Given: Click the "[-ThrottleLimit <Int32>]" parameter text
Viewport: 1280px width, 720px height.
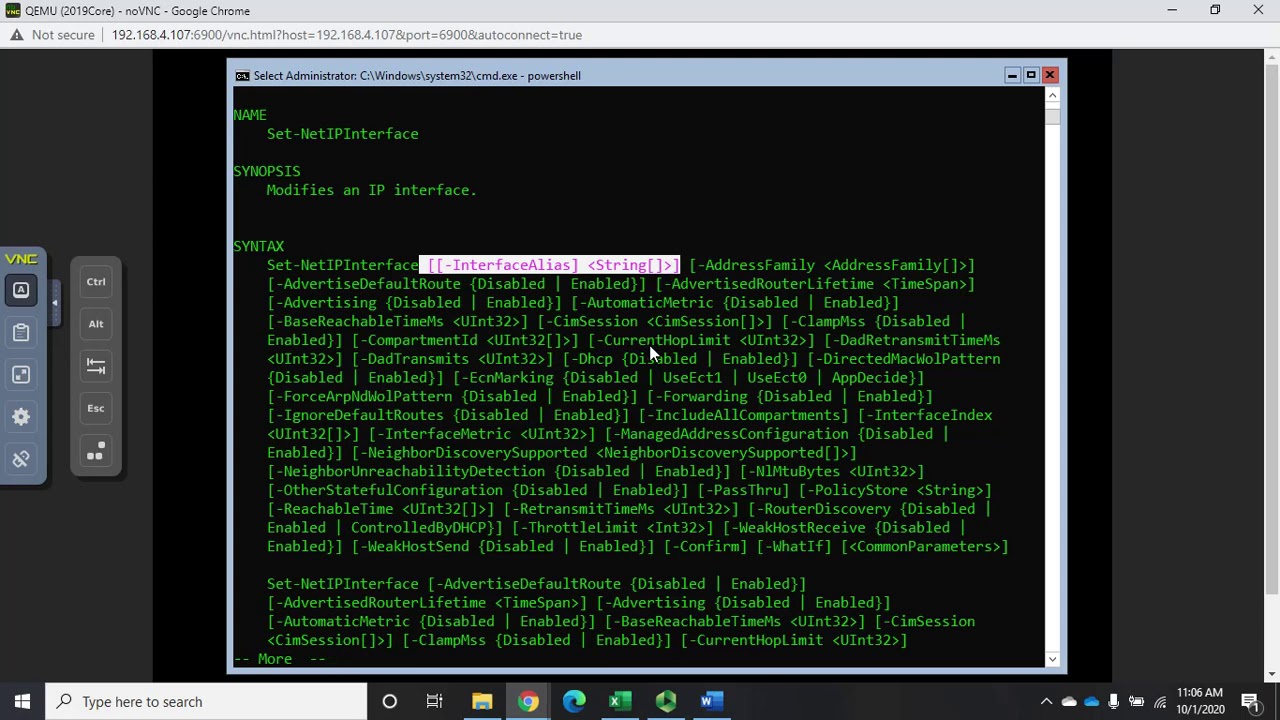Looking at the screenshot, I should pos(613,528).
